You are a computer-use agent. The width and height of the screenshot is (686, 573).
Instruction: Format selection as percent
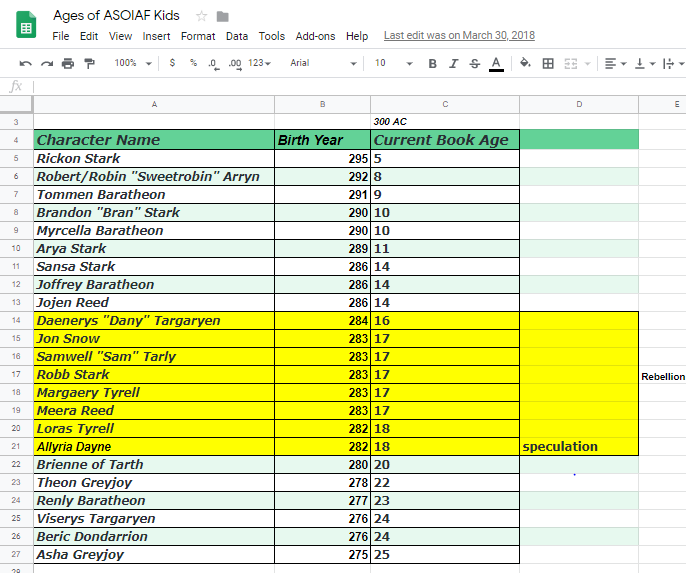[193, 63]
